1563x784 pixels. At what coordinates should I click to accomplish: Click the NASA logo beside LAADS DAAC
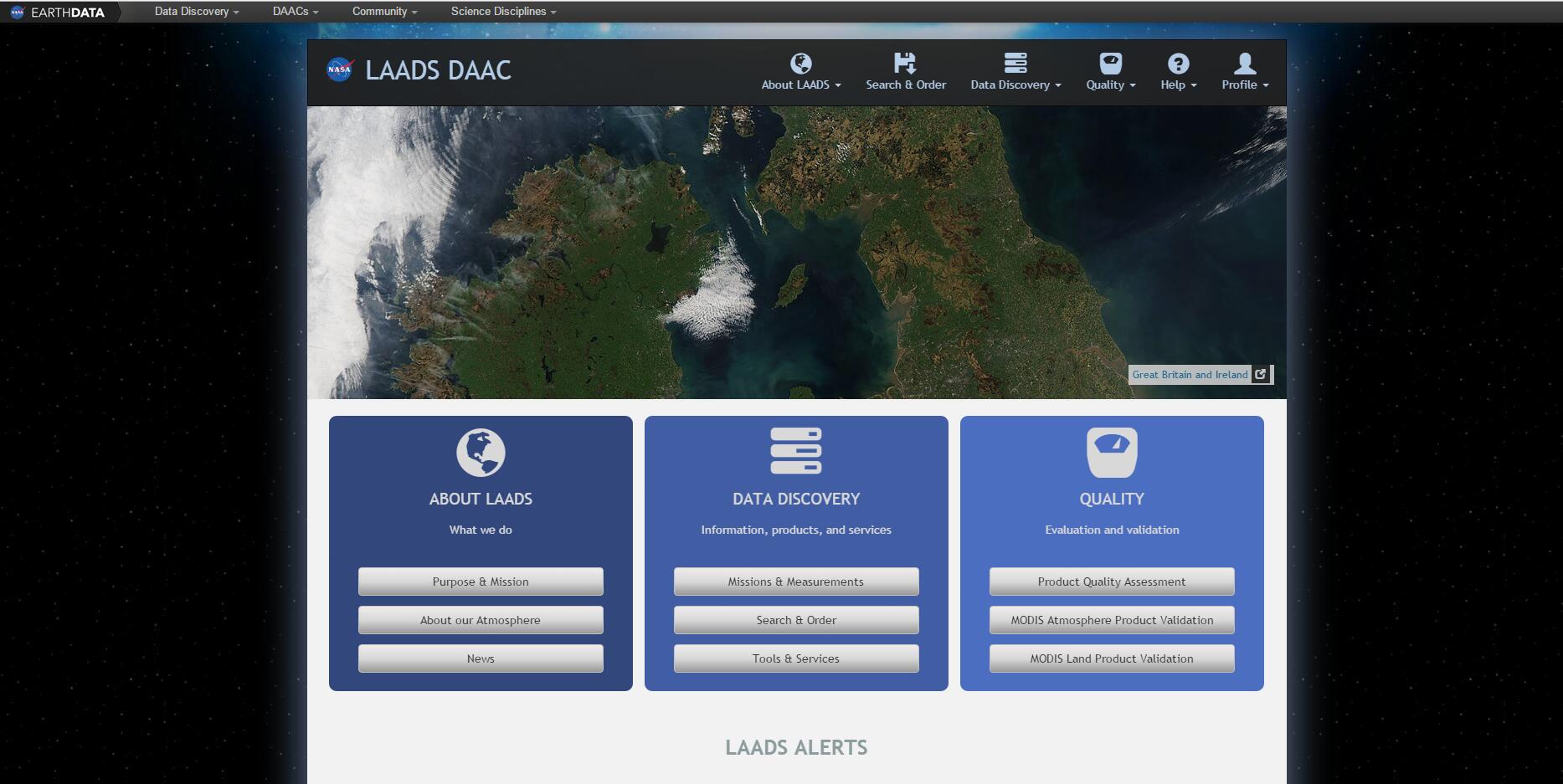click(x=340, y=69)
